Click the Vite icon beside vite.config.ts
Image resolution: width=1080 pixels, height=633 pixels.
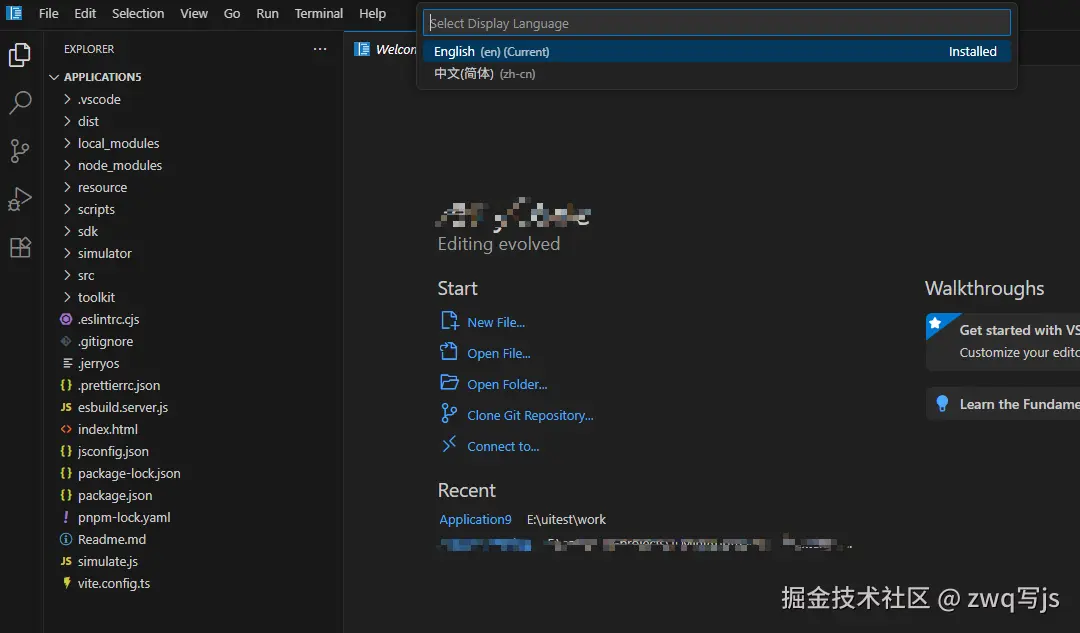pyautogui.click(x=66, y=583)
